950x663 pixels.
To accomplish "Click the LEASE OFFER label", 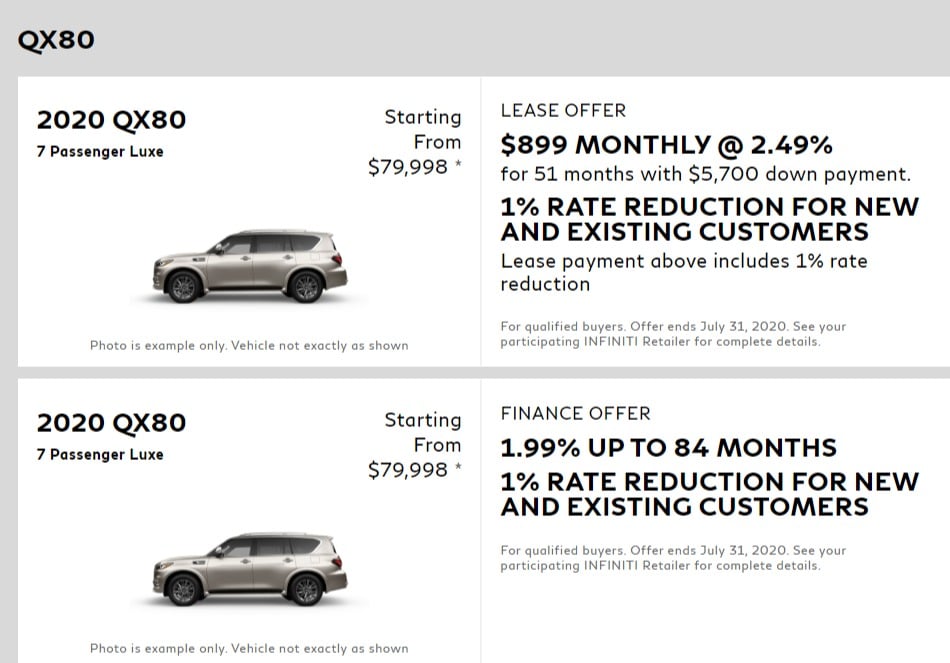I will pos(563,110).
